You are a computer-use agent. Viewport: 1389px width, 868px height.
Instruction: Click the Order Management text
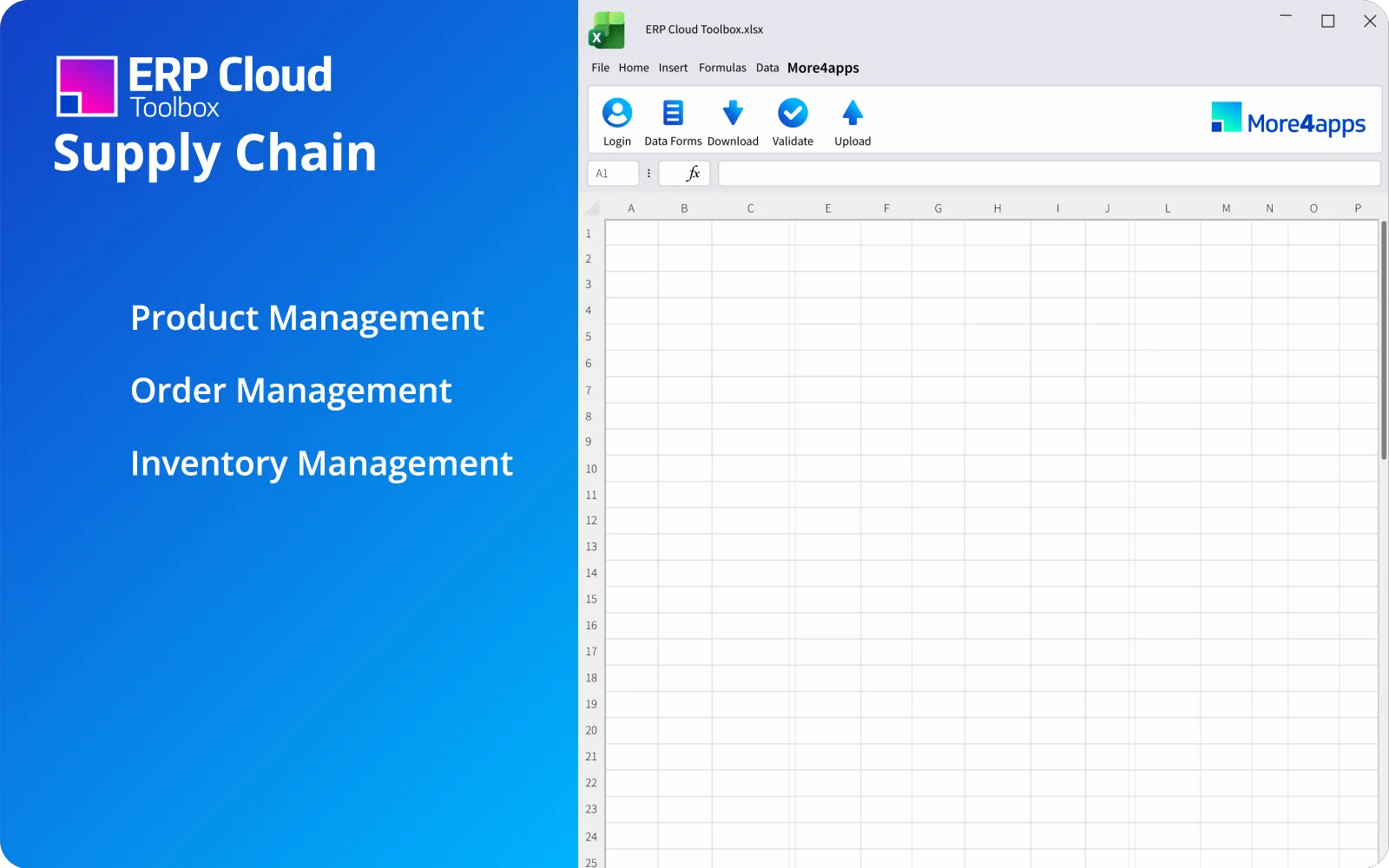pyautogui.click(x=291, y=391)
